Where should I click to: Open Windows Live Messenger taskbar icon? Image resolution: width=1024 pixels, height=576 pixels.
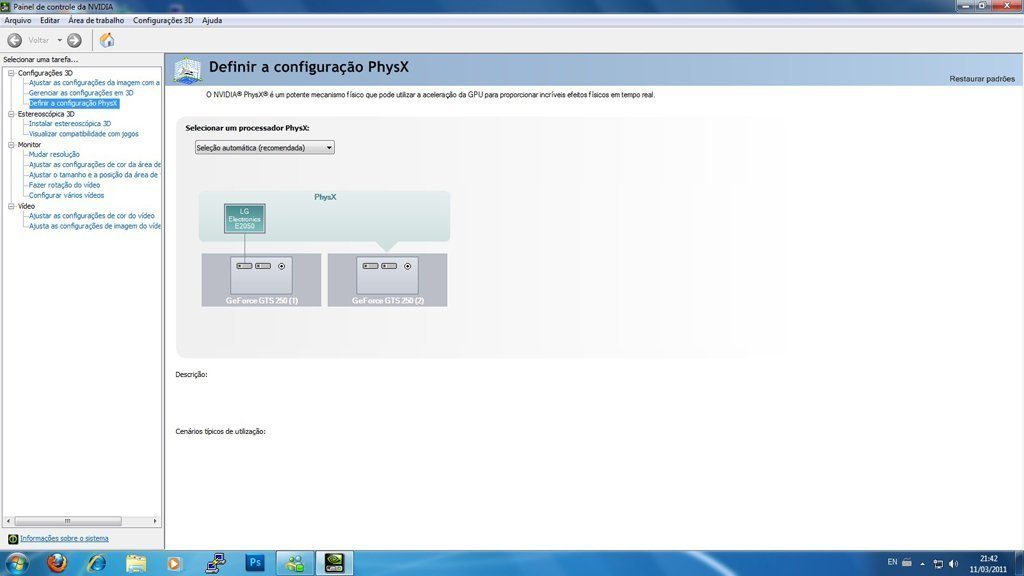[295, 563]
